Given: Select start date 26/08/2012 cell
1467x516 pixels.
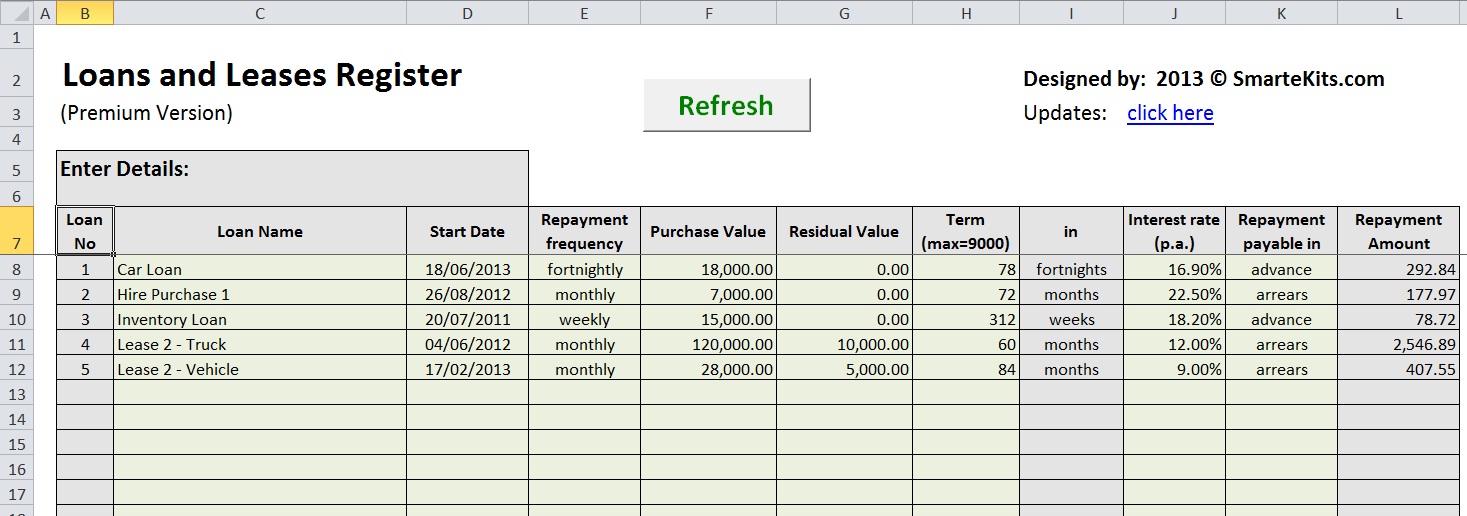Looking at the screenshot, I should (467, 294).
